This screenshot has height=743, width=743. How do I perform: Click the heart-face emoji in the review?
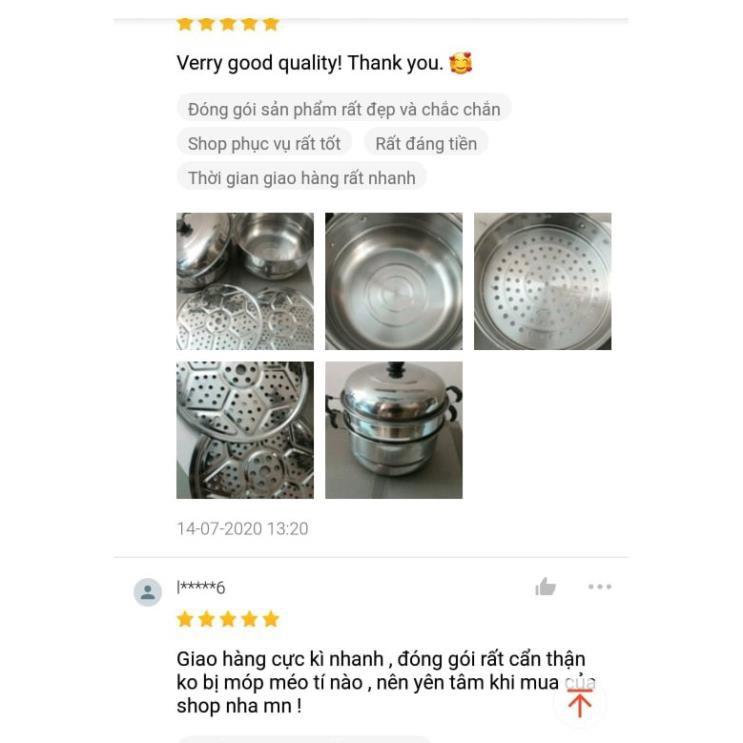point(461,63)
